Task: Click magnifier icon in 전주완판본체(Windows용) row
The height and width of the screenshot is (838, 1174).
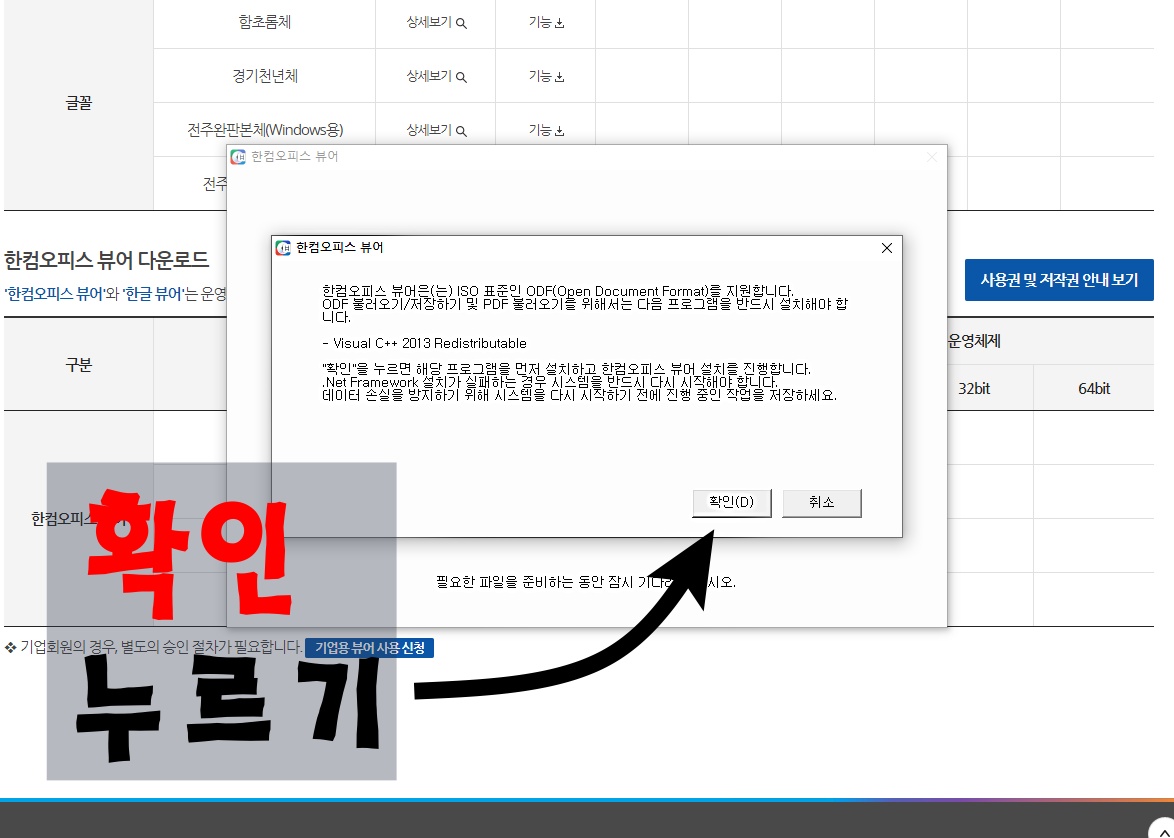Action: 461,131
